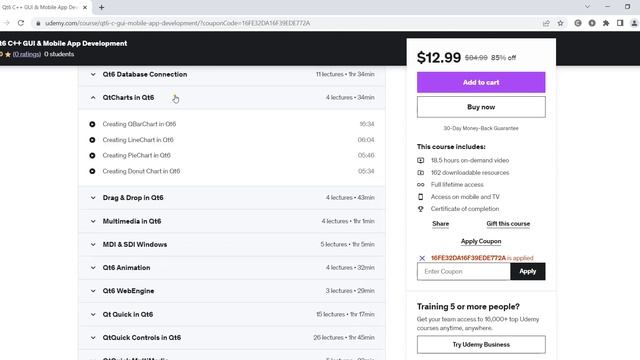Close the Qt6 C++ GUI browser tab

coord(85,7)
